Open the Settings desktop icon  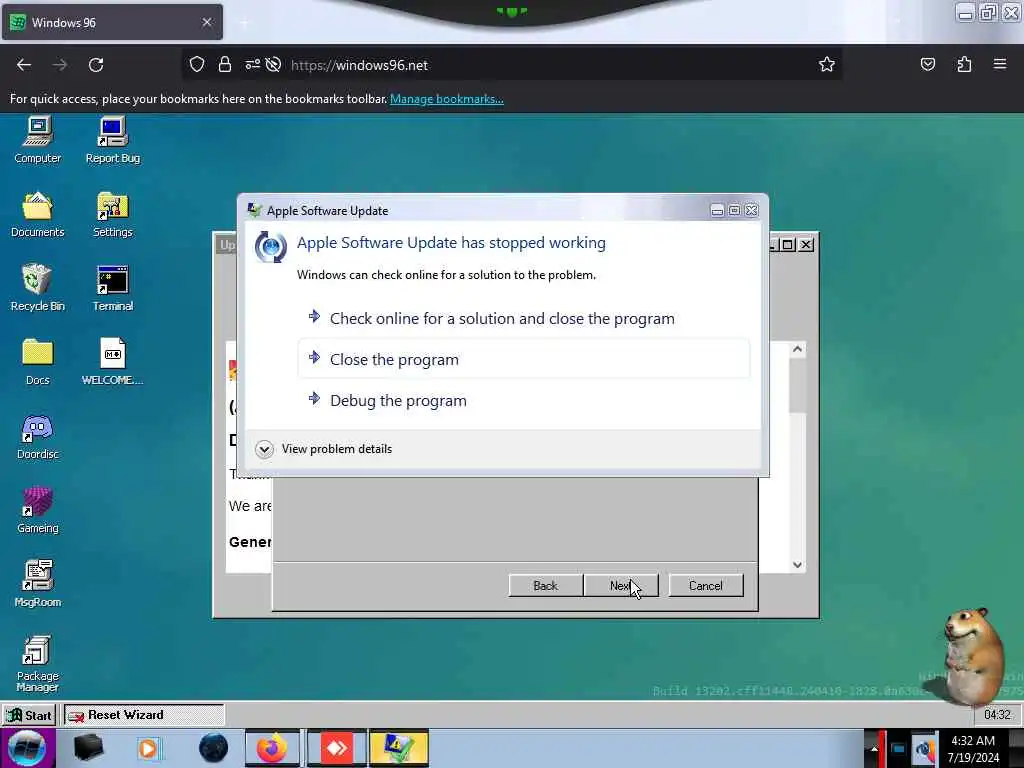pyautogui.click(x=112, y=214)
